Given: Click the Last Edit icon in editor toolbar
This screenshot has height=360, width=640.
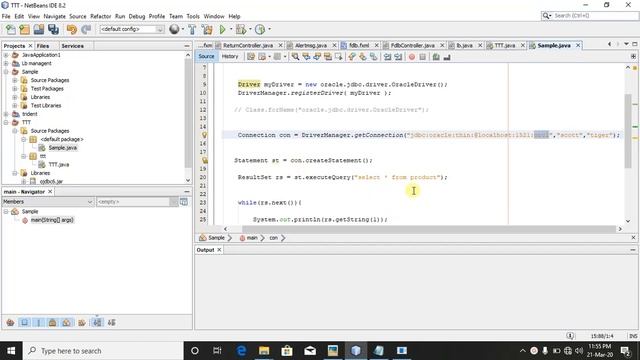Looking at the screenshot, I should click(x=251, y=57).
